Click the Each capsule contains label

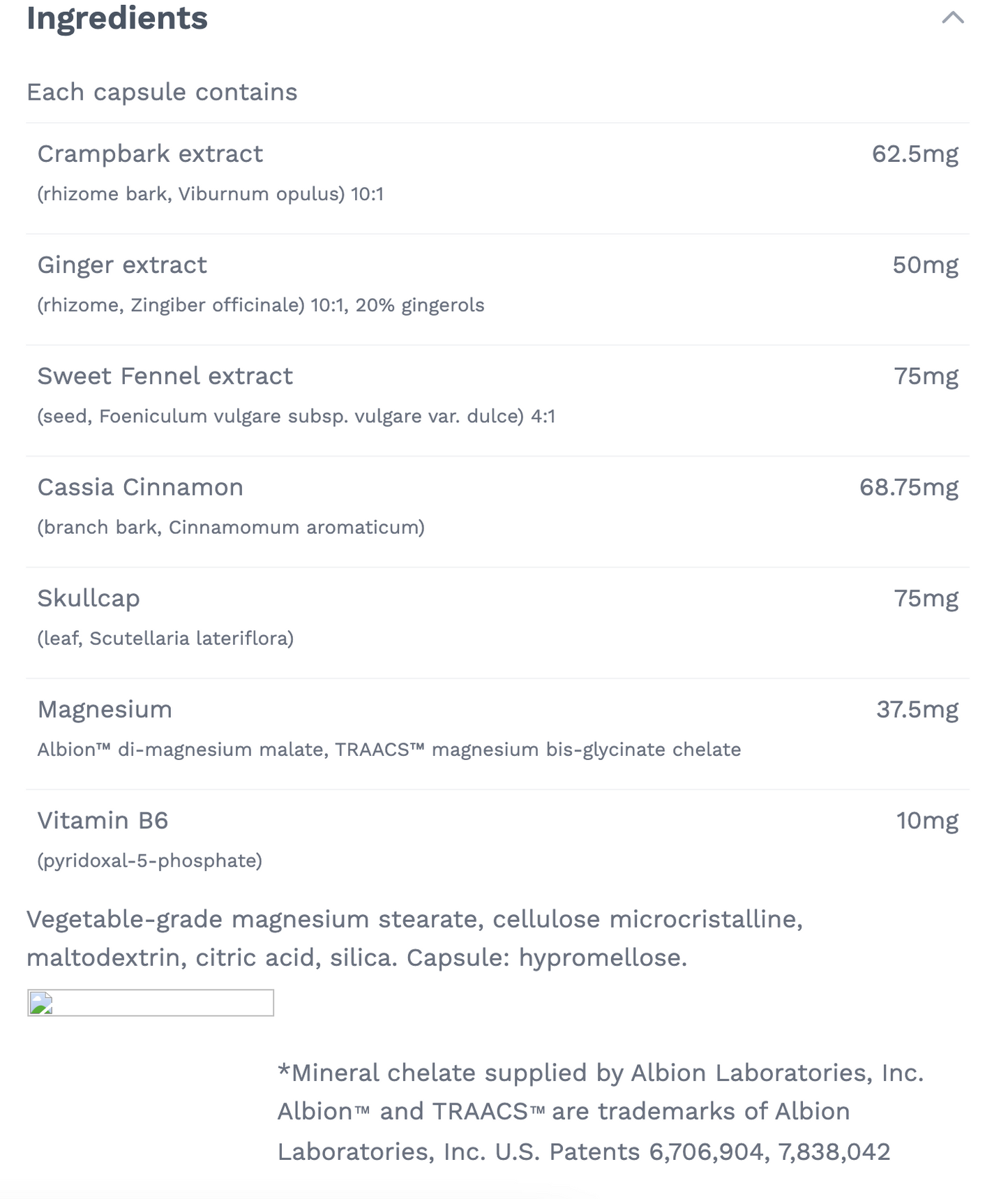(161, 91)
